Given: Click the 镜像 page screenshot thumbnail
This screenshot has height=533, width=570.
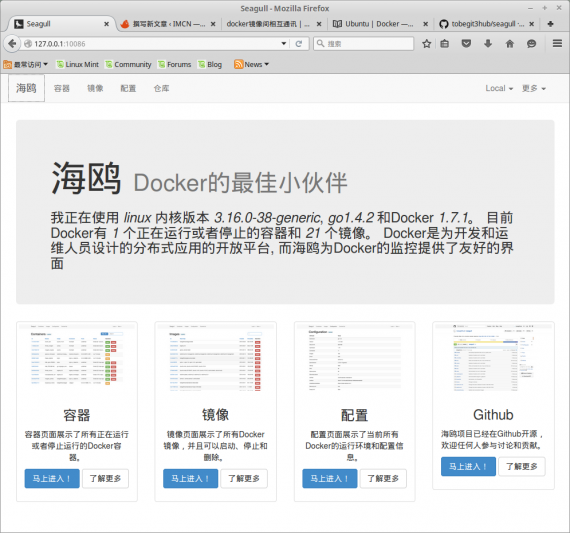Looking at the screenshot, I should click(x=216, y=357).
